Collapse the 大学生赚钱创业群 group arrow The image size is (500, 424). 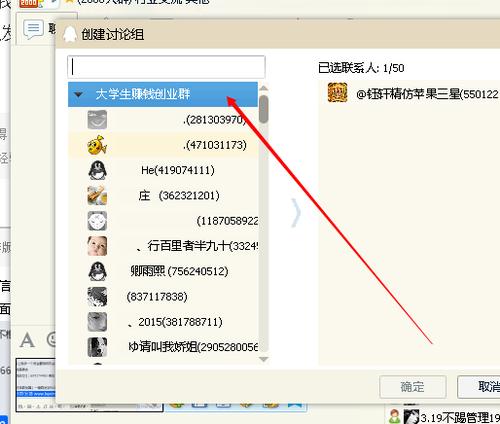[79, 95]
